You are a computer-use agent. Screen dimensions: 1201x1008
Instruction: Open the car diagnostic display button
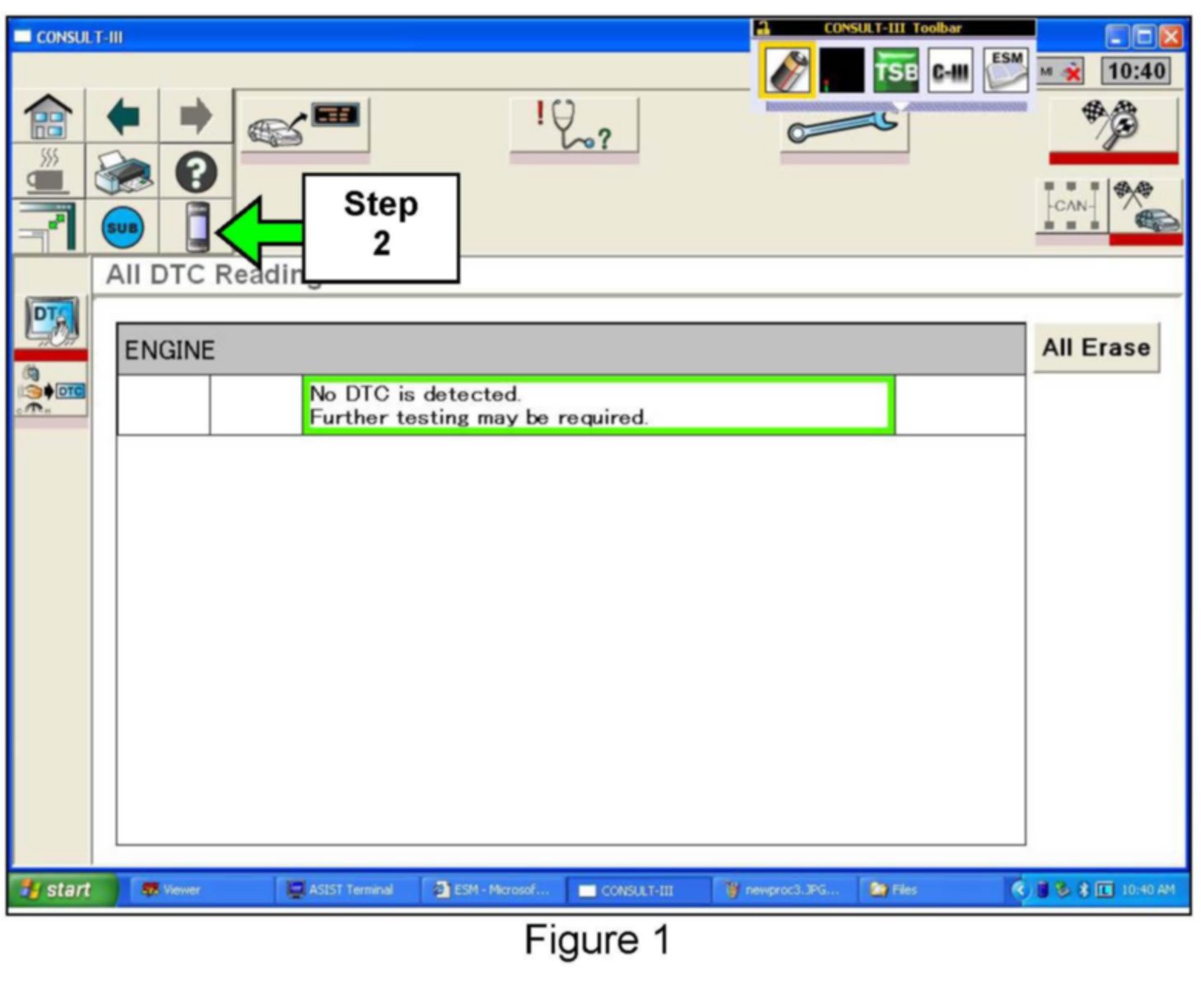(303, 125)
